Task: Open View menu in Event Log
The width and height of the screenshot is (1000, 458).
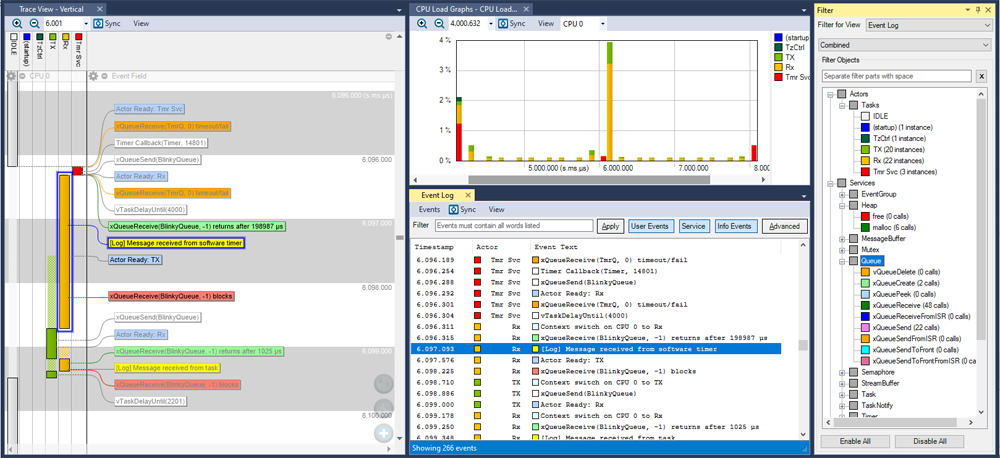Action: 496,210
